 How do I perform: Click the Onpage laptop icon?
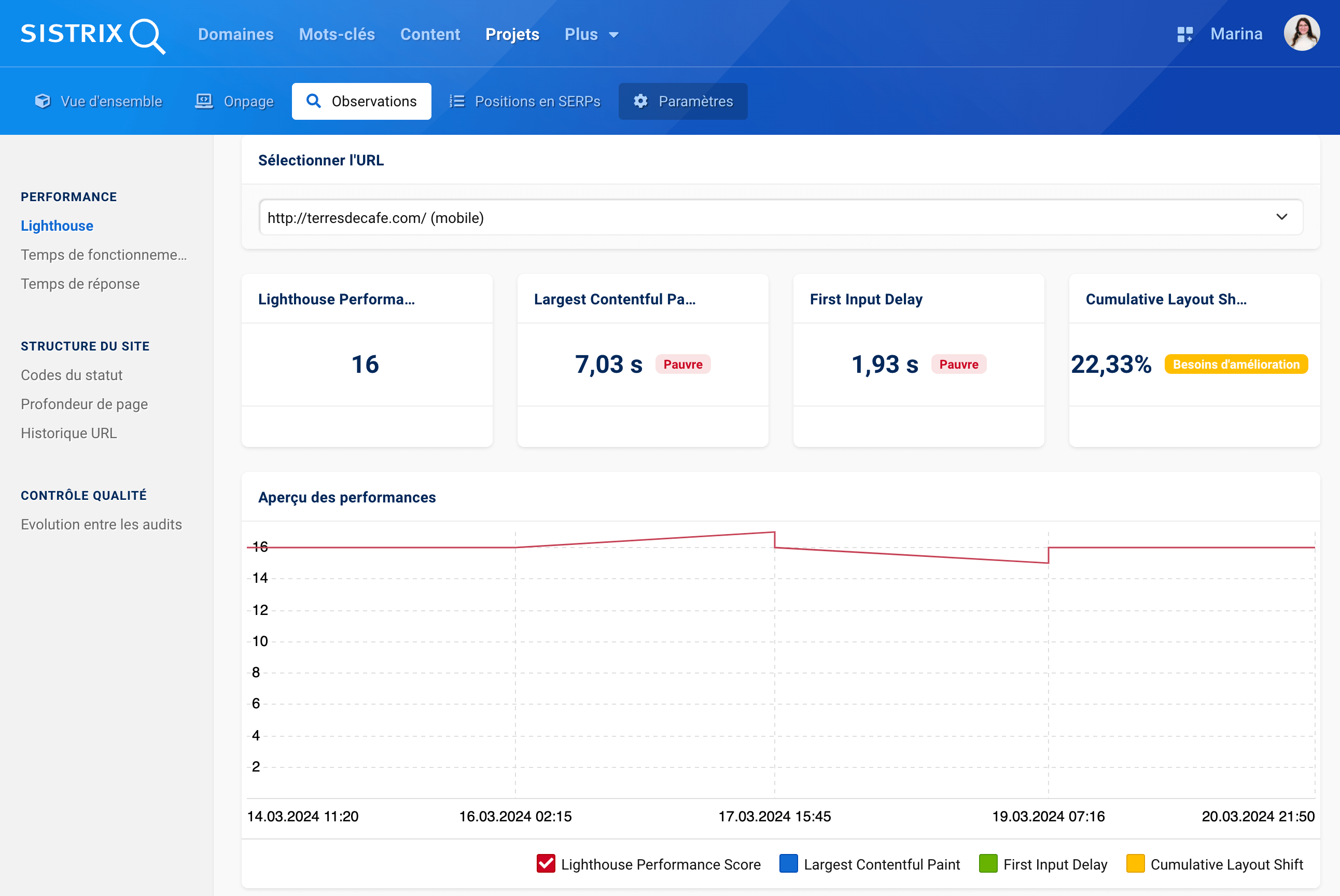(204, 101)
